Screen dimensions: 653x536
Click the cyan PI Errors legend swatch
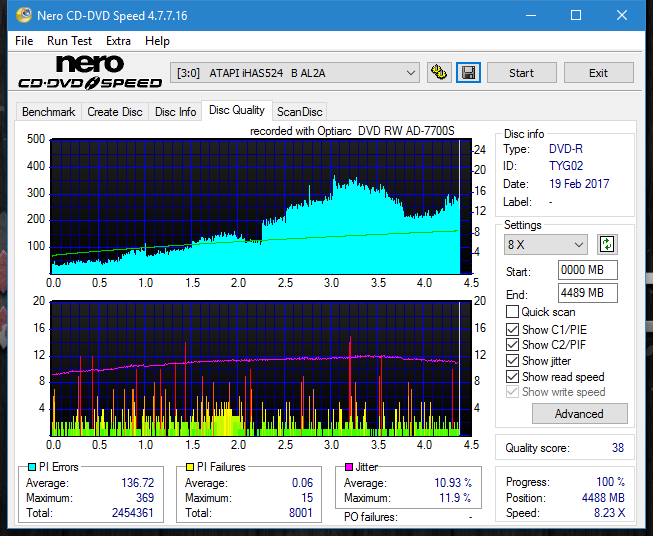[x=31, y=467]
